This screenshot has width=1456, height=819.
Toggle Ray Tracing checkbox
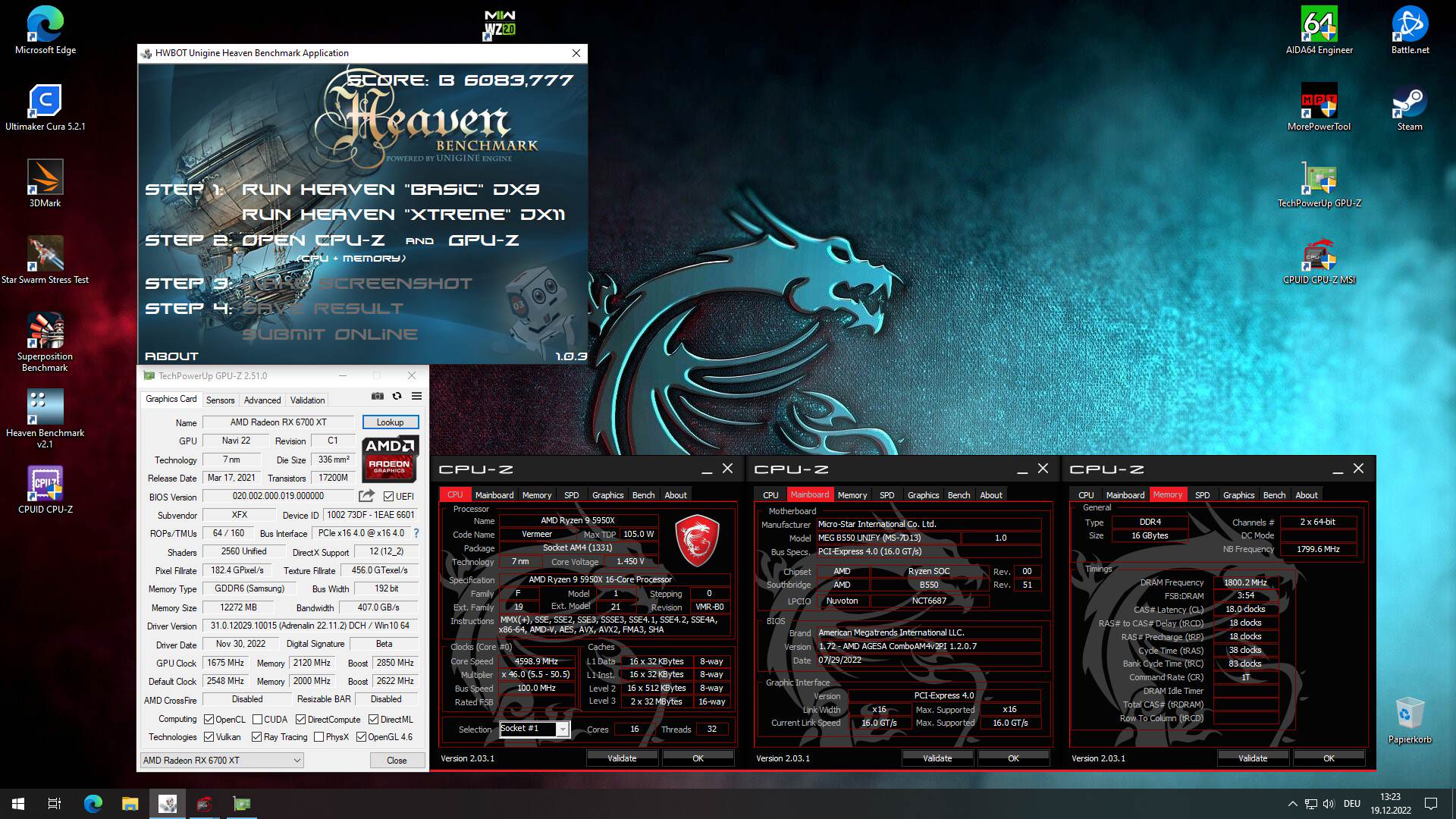click(x=256, y=736)
